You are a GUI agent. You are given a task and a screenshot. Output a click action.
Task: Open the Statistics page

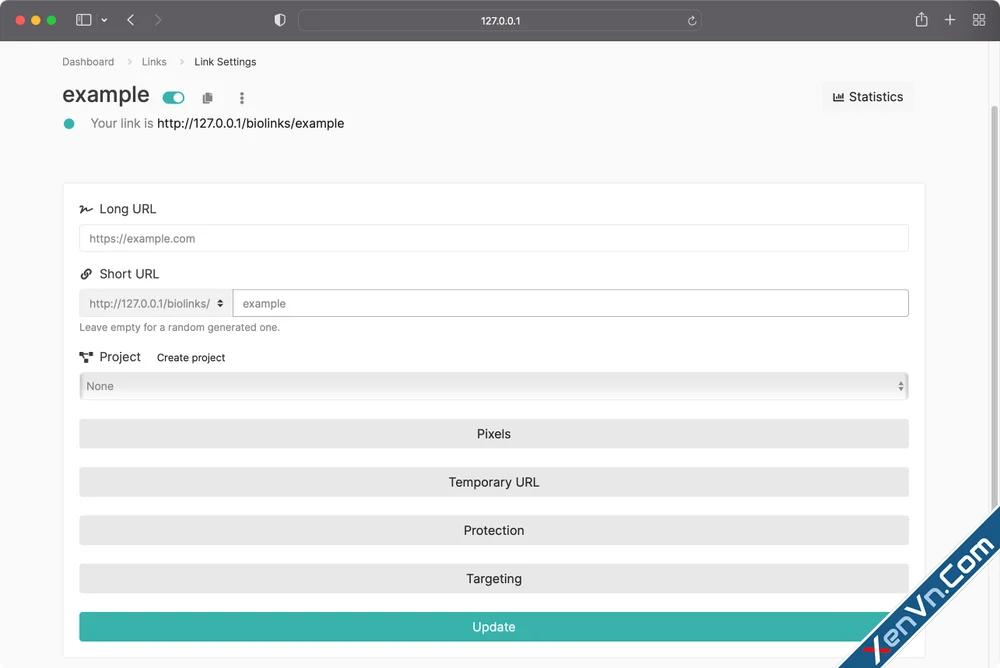coord(868,97)
